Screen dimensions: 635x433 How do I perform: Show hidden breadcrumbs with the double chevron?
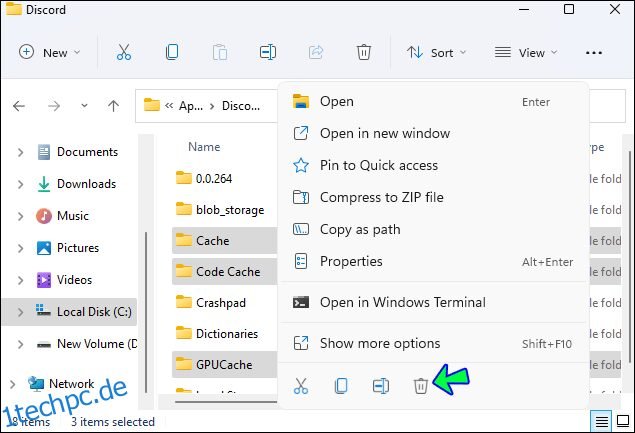pos(169,106)
